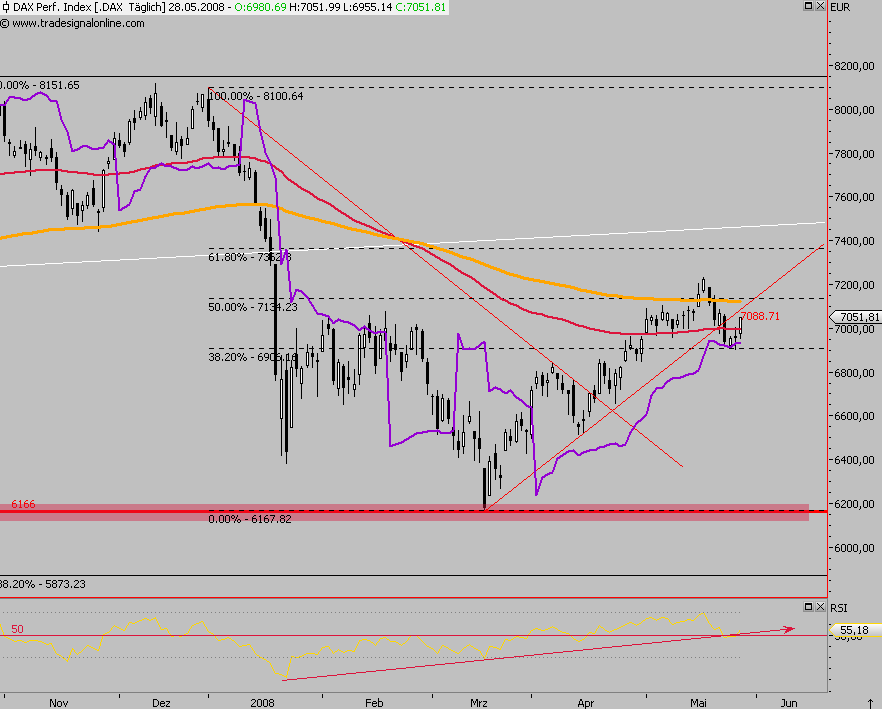Viewport: 882px width, 709px height.
Task: Click the 6000,00 price axis label
Action: pyautogui.click(x=854, y=548)
